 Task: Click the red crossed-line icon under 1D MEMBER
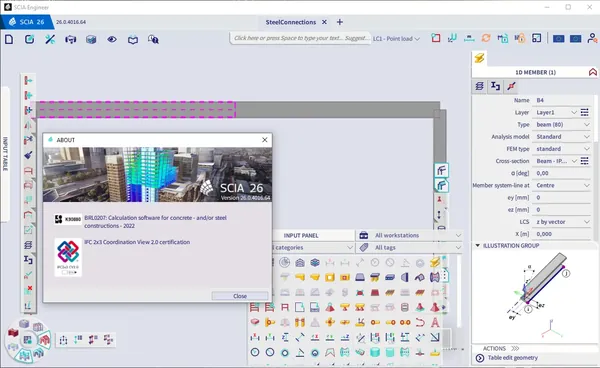(511, 86)
